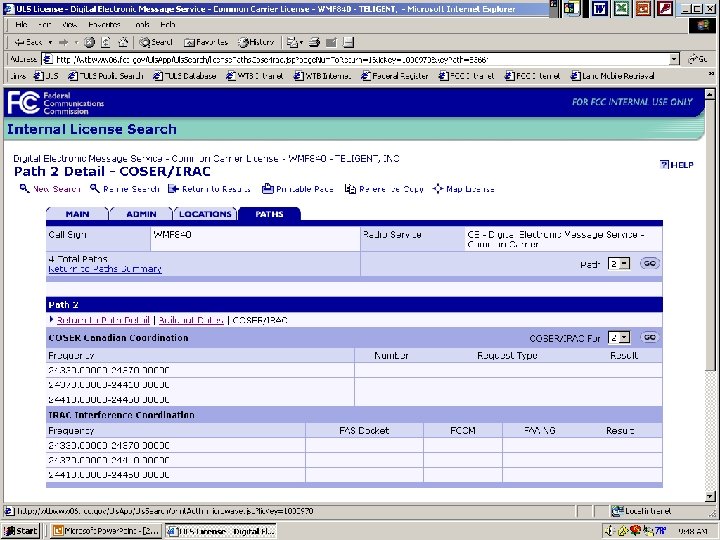Click Map License
The width and height of the screenshot is (720, 540).
pyautogui.click(x=463, y=189)
